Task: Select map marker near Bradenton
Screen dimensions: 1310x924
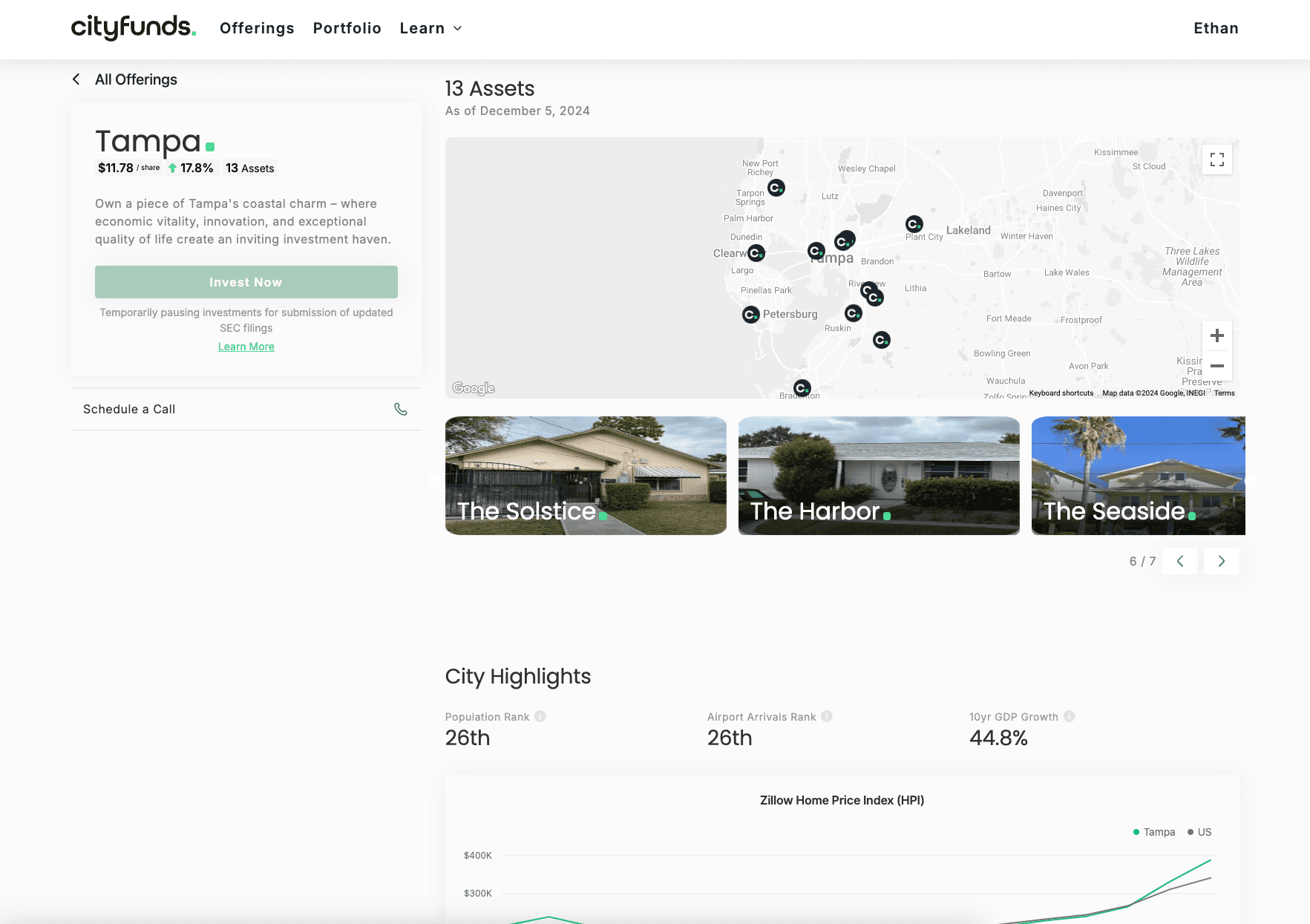Action: coord(802,388)
